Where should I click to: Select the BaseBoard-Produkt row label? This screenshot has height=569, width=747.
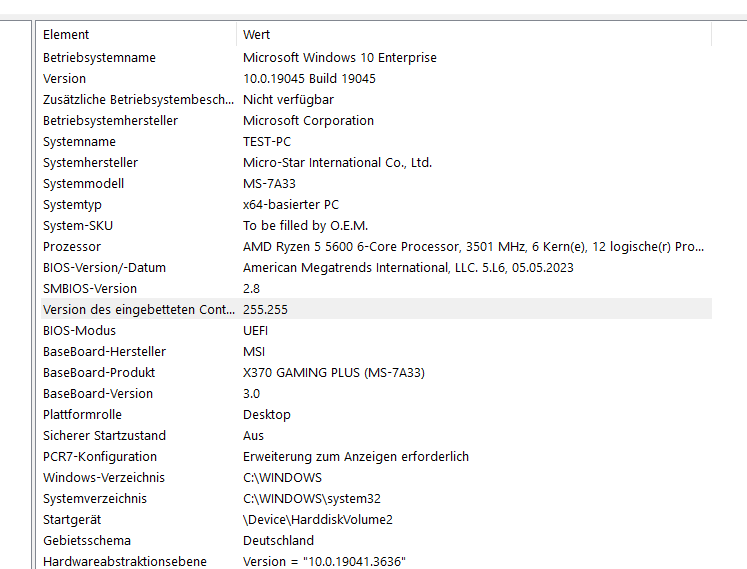[x=99, y=372]
